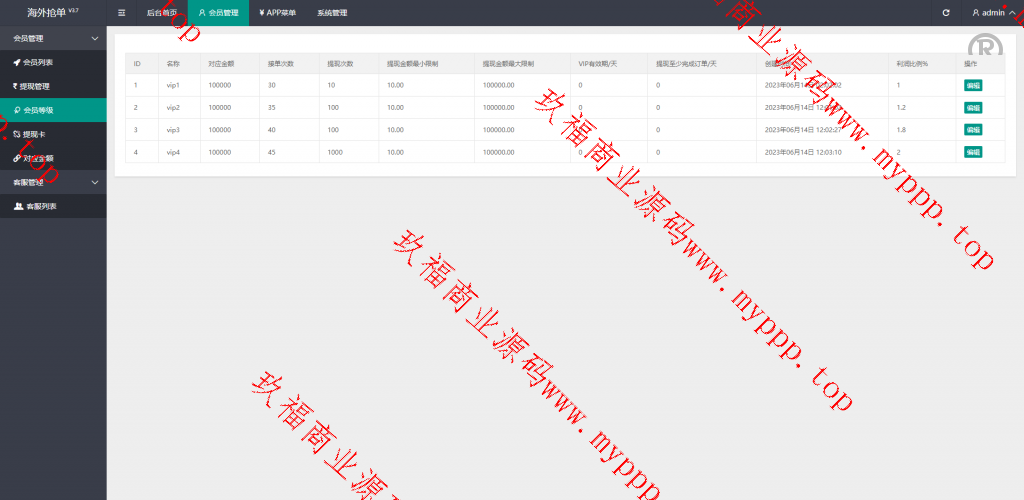1024x500 pixels.
Task: Switch to the 后台首页 top tab
Action: 161,13
